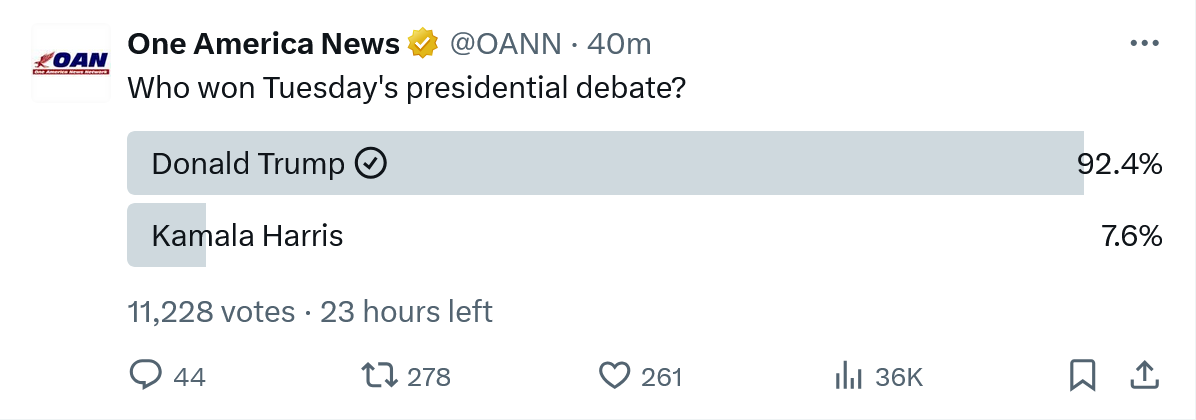Click the voted checkmark beside Donald Trump
Viewport: 1196px width, 420px height.
coord(372,163)
